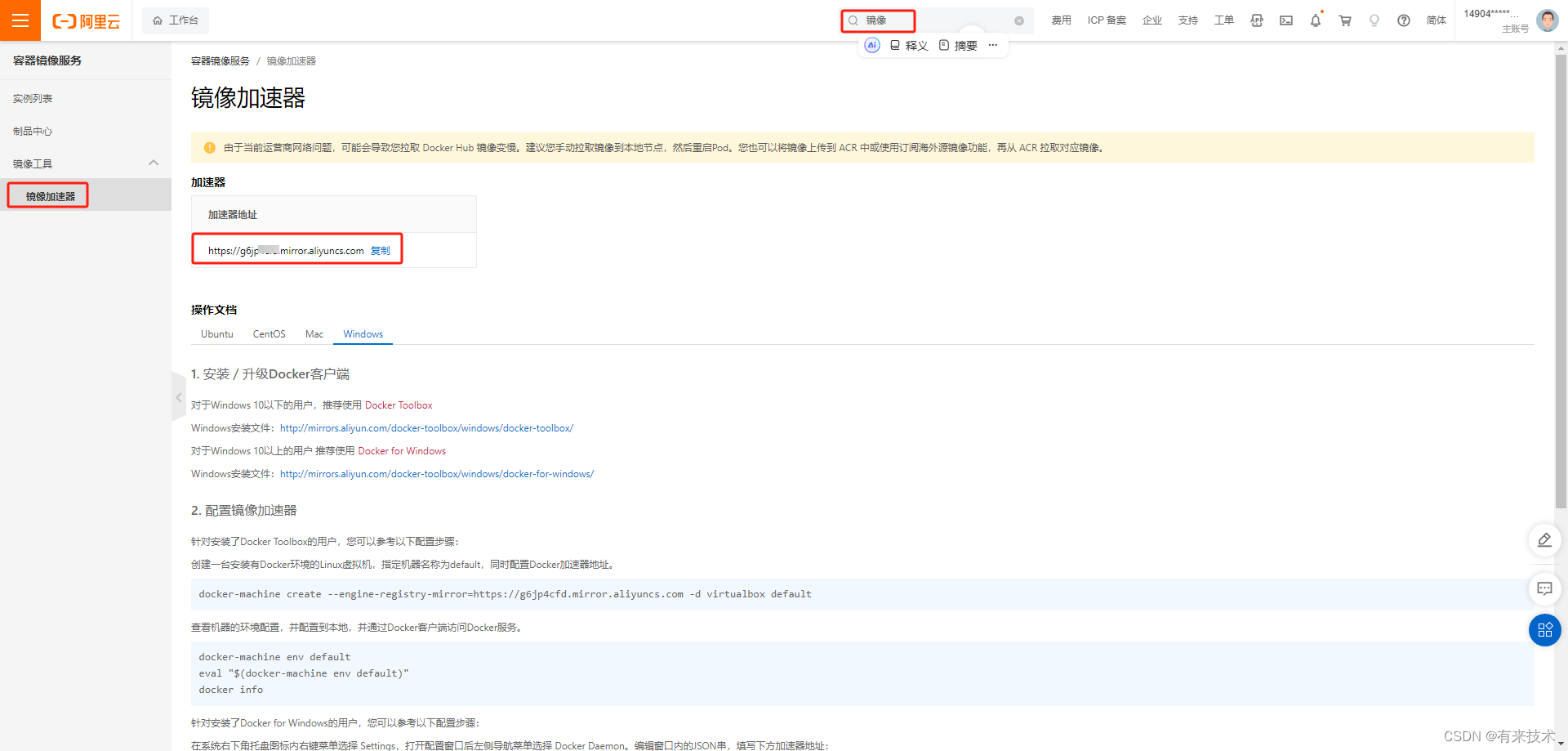Open the Cloud Shell terminal icon

click(1286, 20)
